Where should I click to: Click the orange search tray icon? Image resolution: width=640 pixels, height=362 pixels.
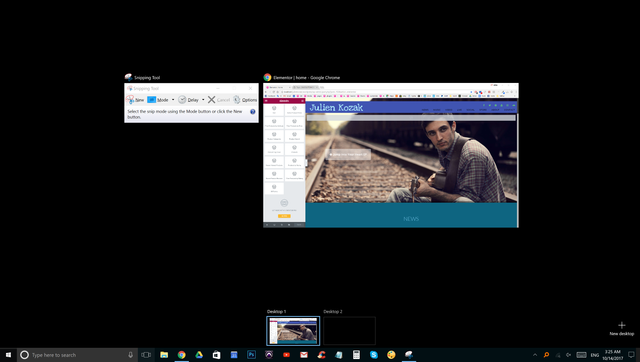click(x=546, y=355)
